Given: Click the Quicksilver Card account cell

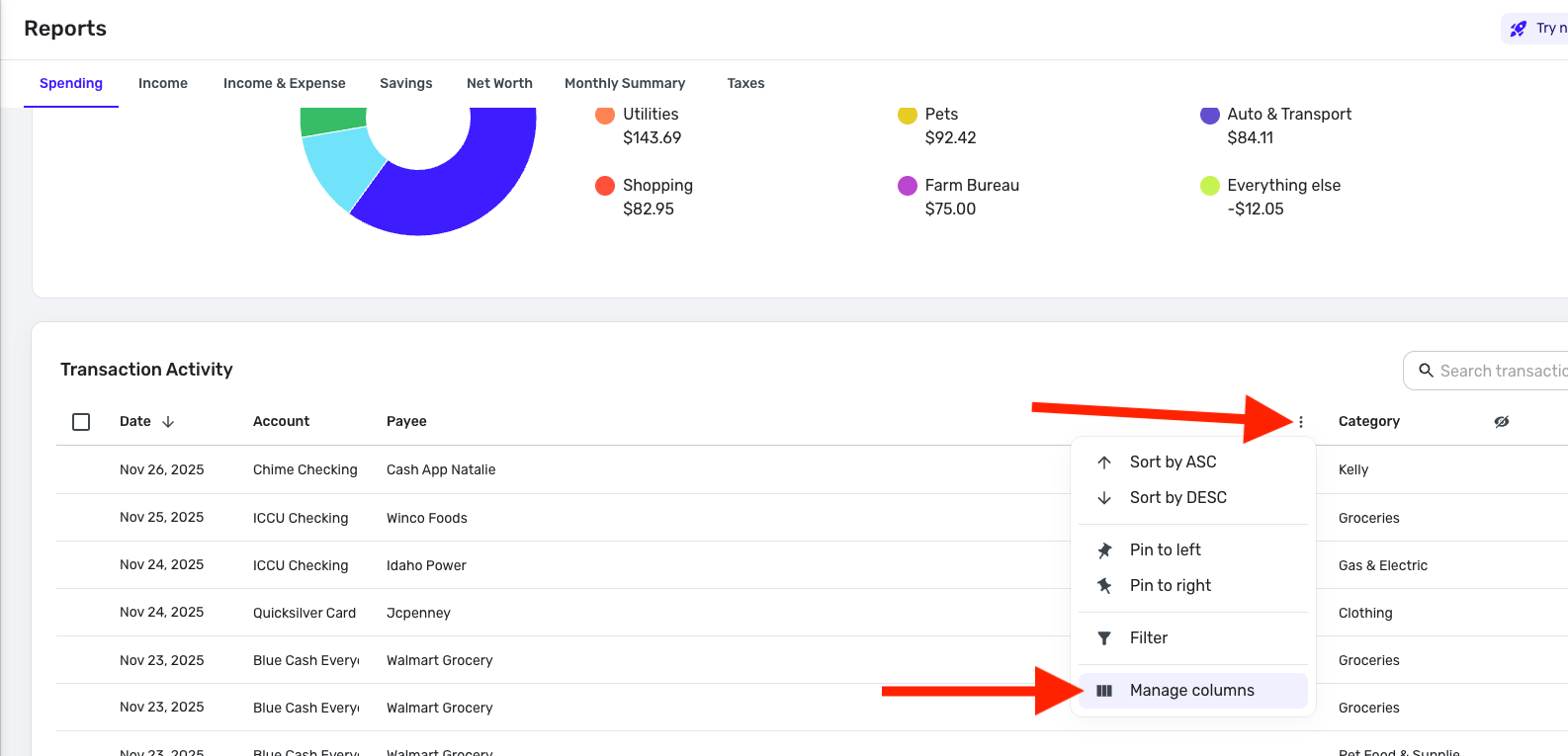Looking at the screenshot, I should [x=305, y=613].
